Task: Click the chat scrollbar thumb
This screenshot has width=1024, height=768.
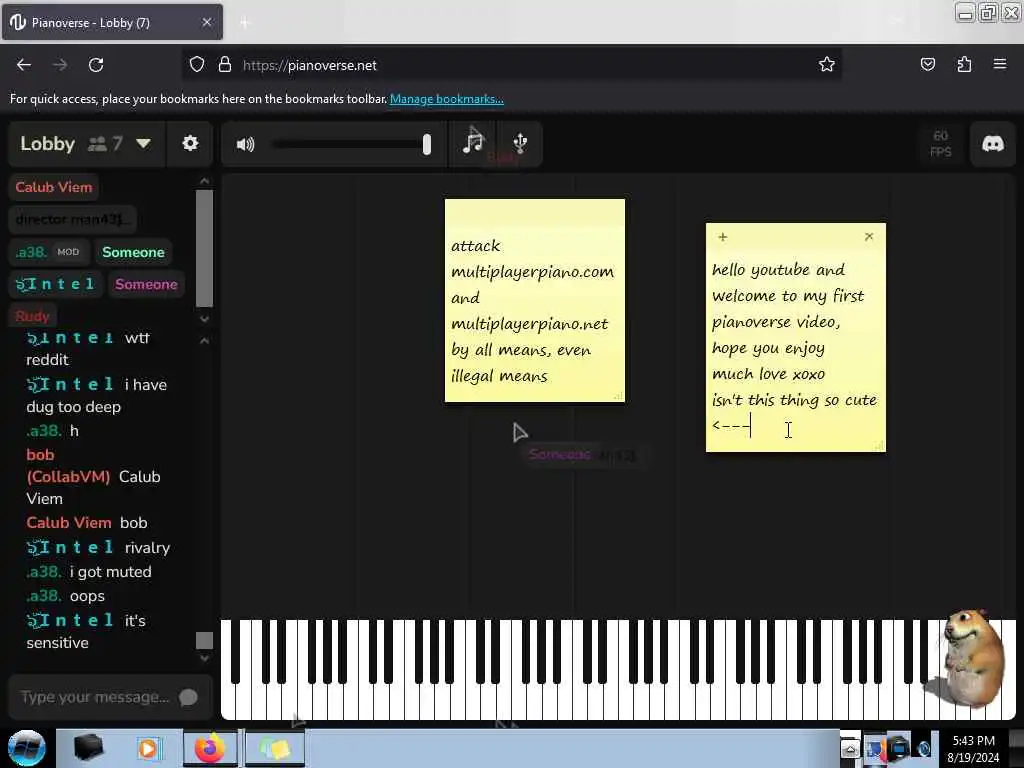Action: tap(204, 640)
